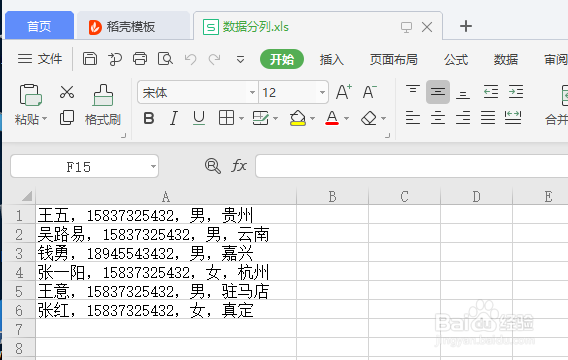Select column A header
This screenshot has height=360, width=568.
(166, 196)
